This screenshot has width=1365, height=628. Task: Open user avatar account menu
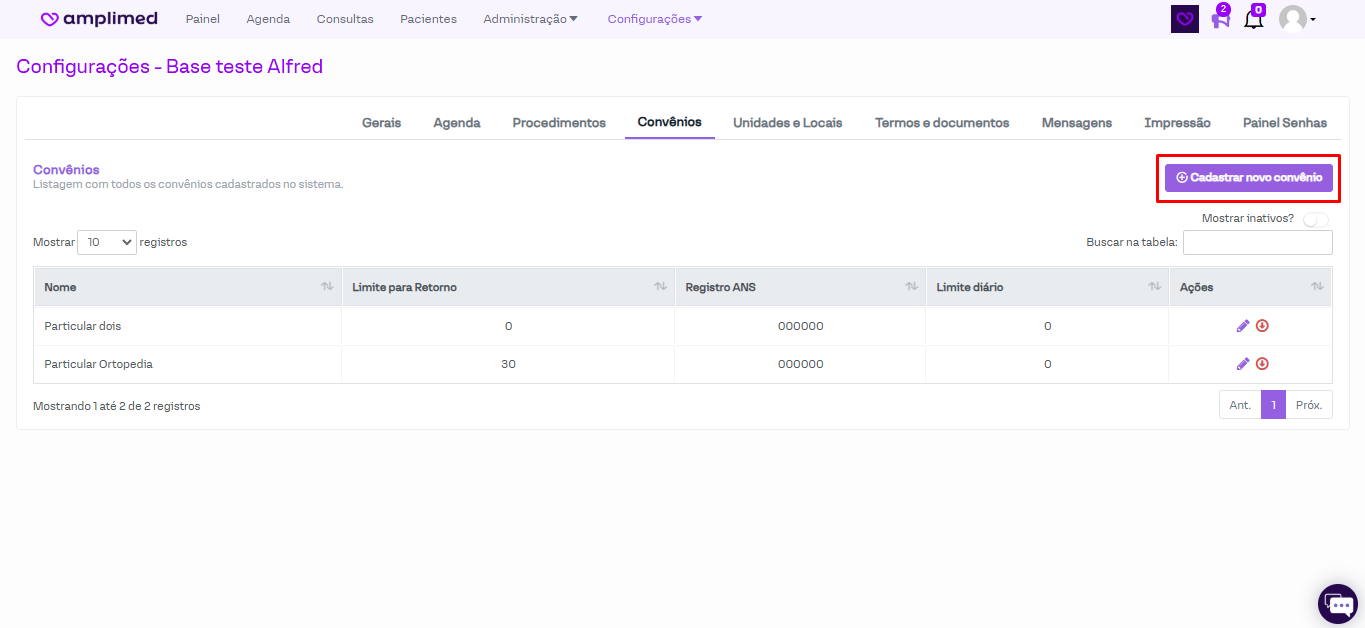click(x=1297, y=19)
